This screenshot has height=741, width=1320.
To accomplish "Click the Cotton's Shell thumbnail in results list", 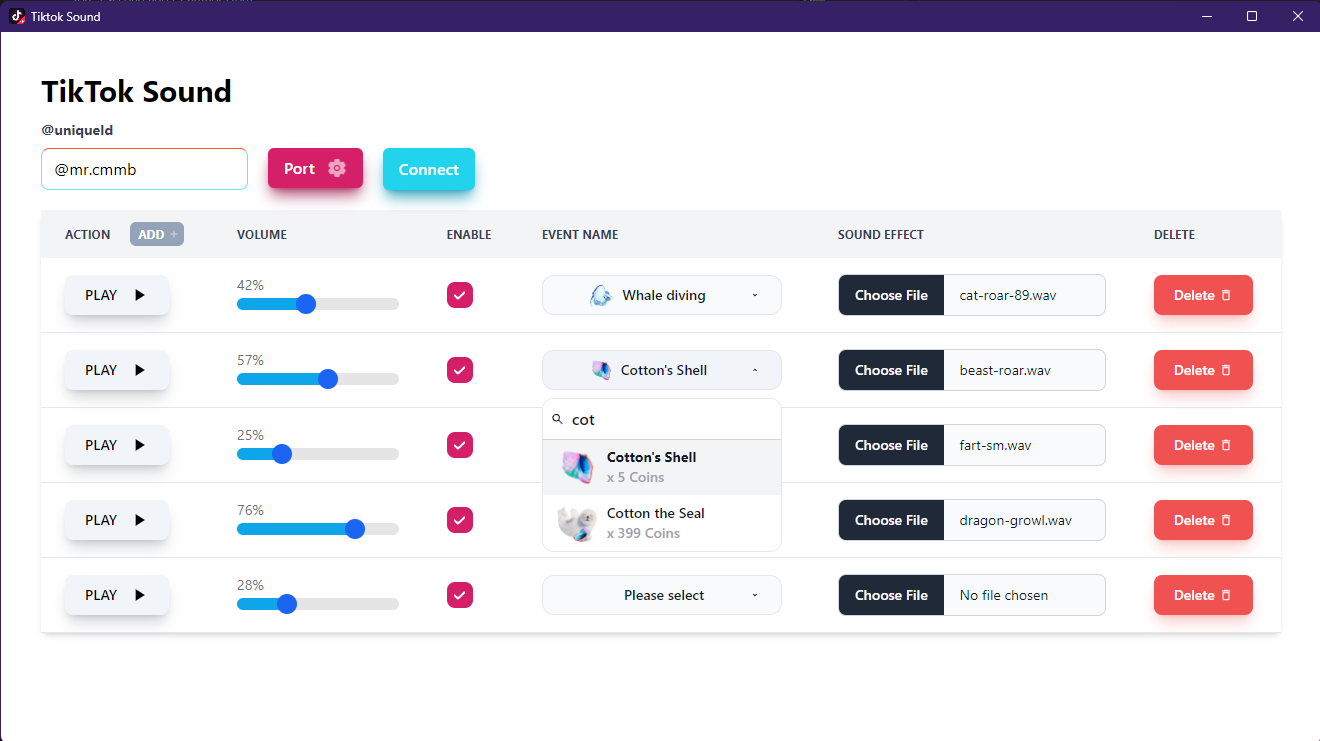I will click(x=577, y=467).
